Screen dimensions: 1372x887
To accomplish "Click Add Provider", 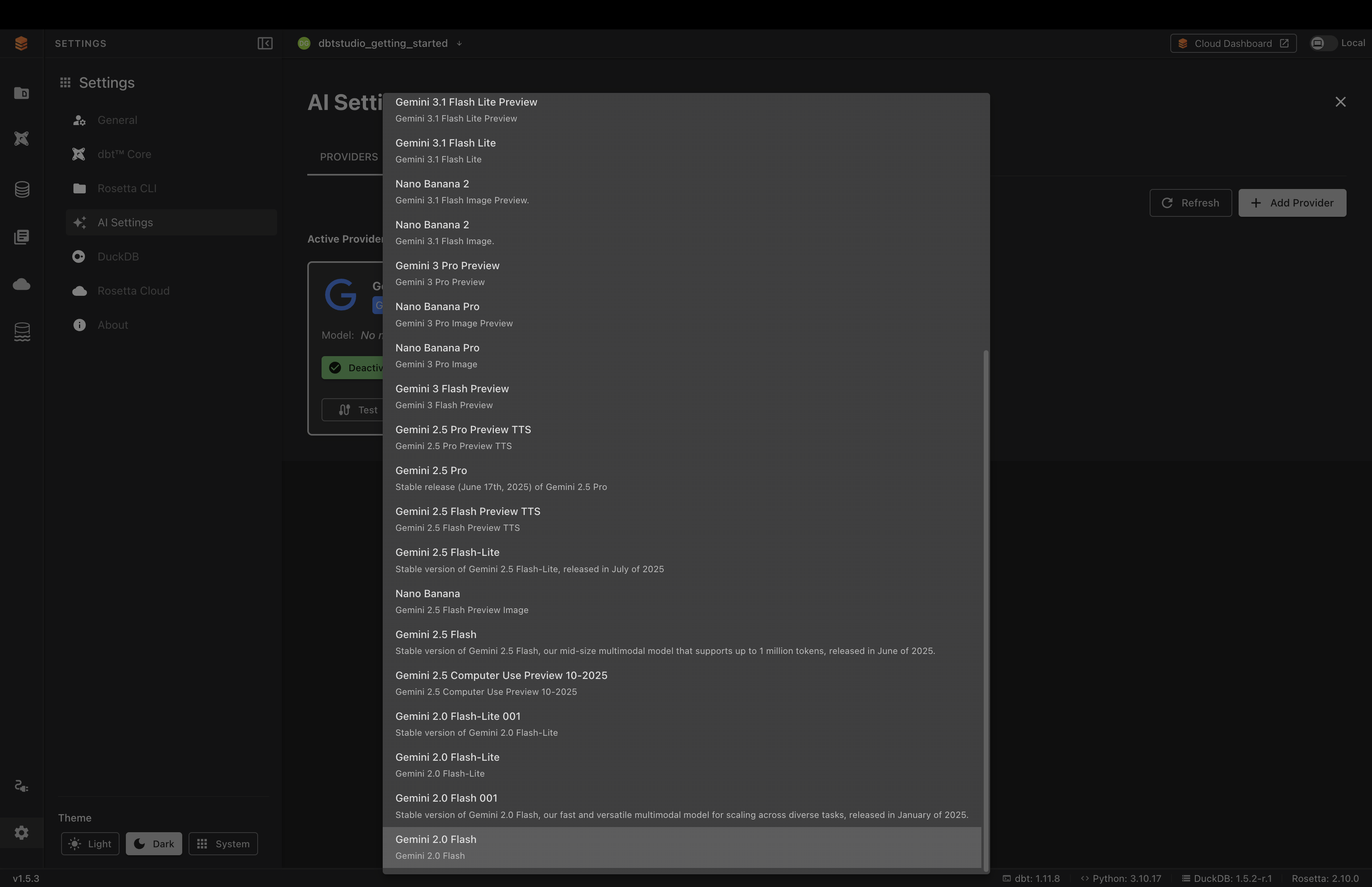I will click(1292, 203).
